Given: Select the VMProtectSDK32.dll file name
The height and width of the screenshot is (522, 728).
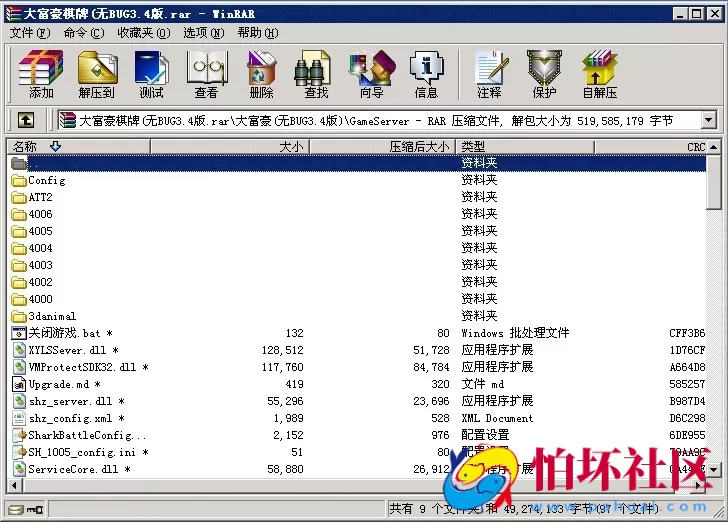Looking at the screenshot, I should [x=88, y=367].
